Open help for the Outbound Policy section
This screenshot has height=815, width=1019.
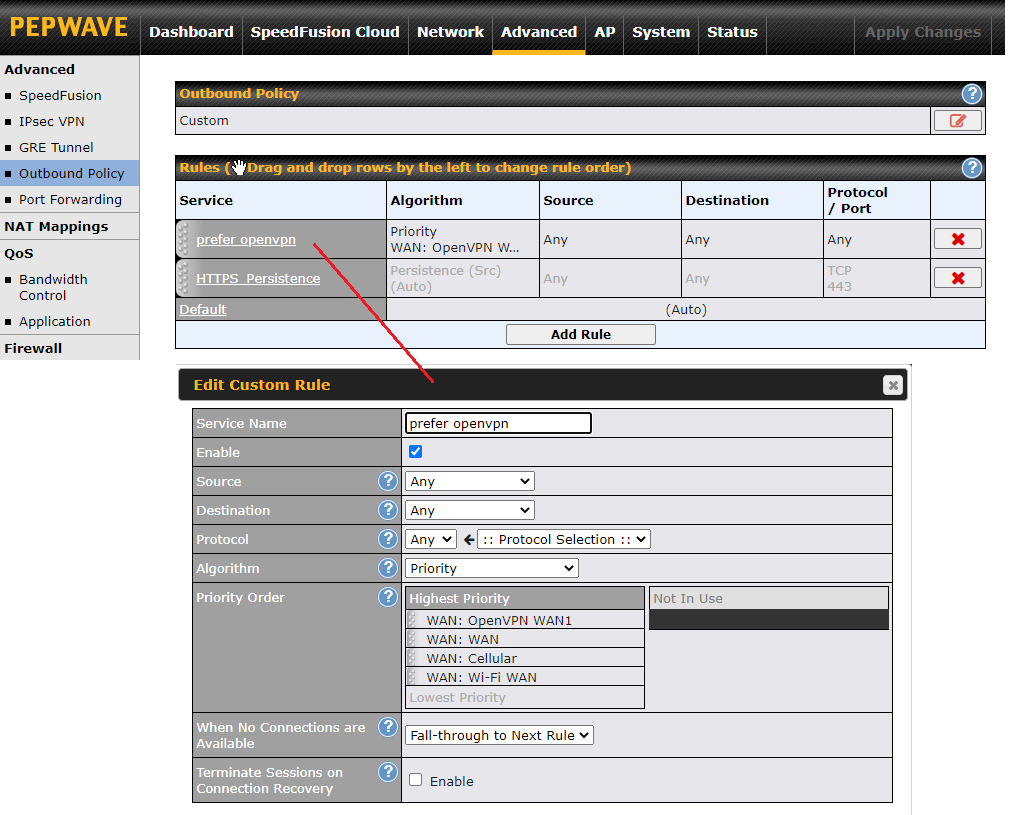point(971,94)
